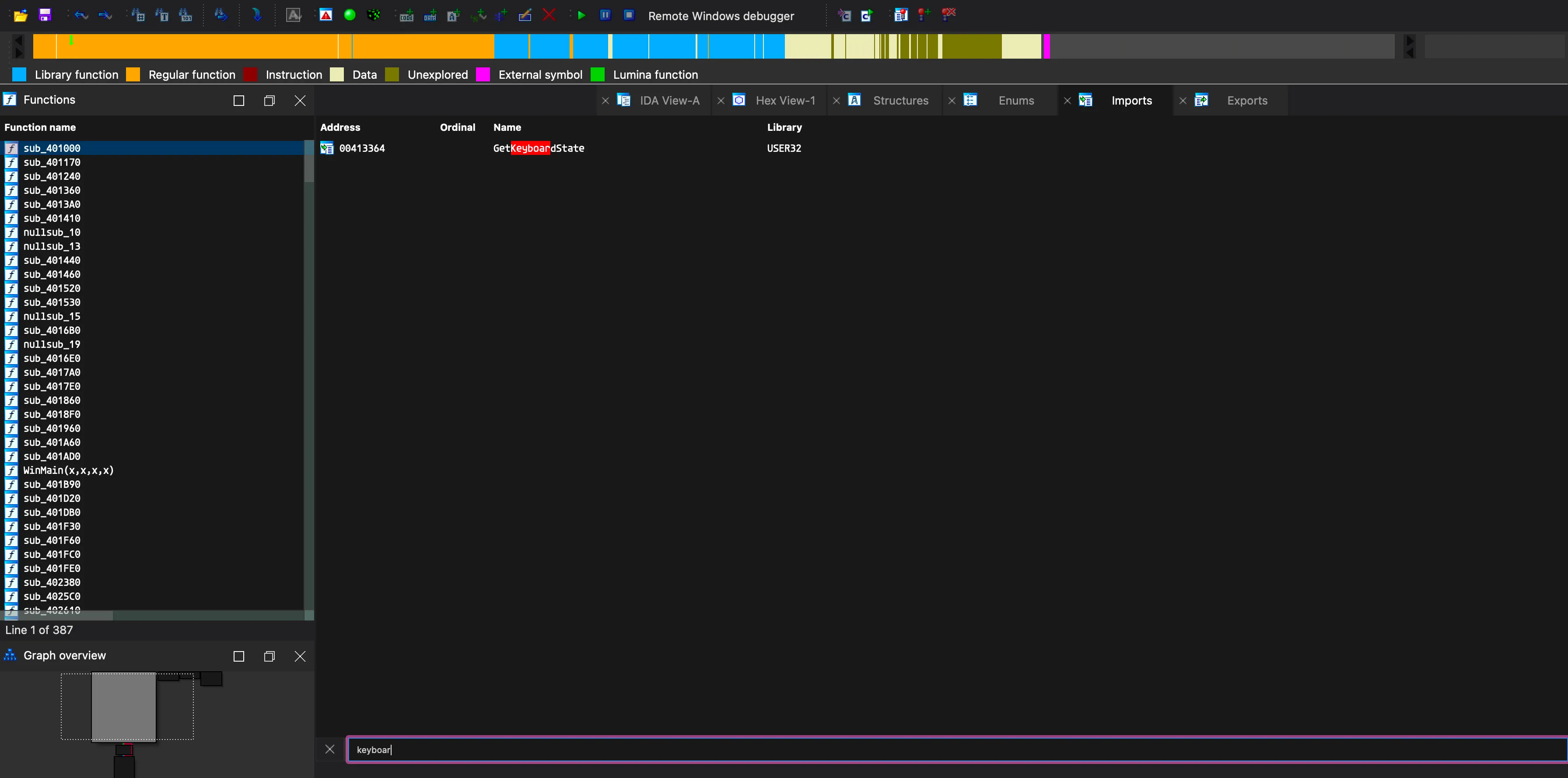Click the green speckled cube icon

(374, 15)
